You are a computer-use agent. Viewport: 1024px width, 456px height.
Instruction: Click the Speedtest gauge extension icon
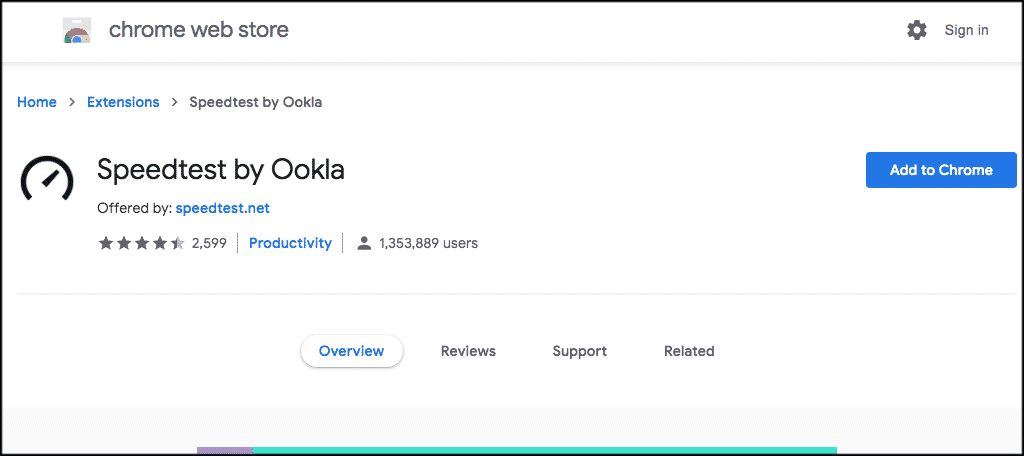(x=47, y=178)
